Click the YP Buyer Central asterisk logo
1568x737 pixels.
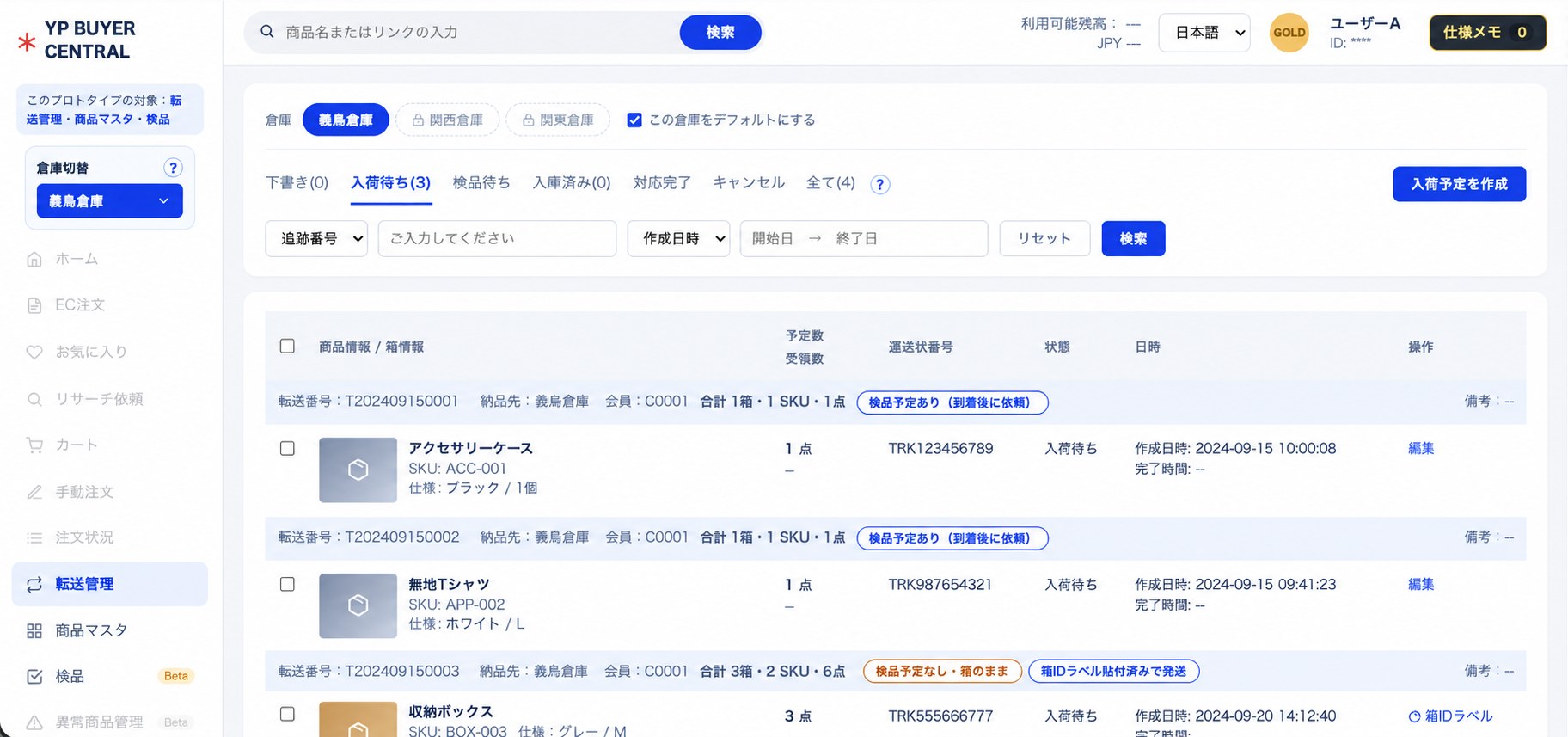[x=27, y=41]
